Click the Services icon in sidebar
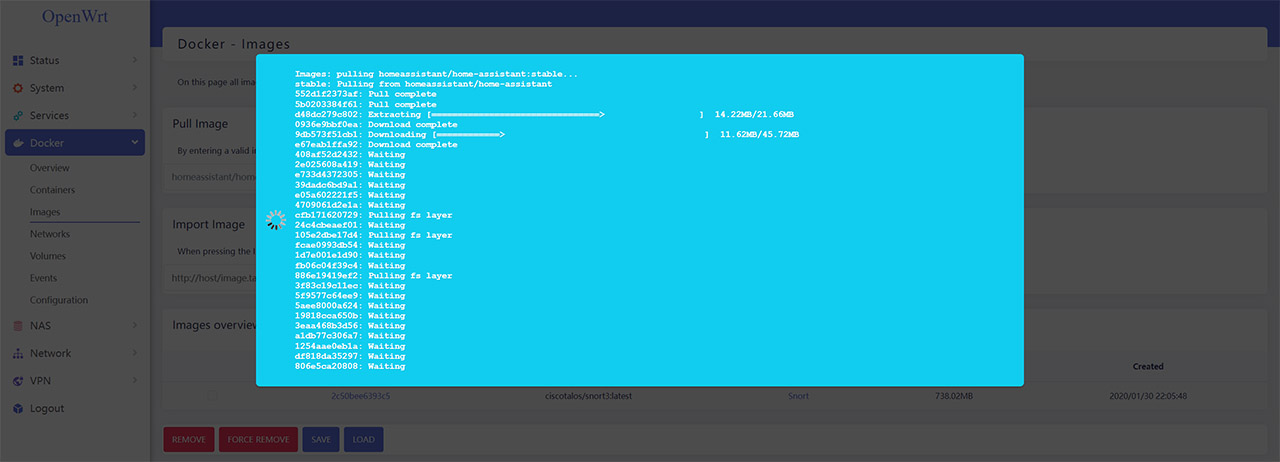Viewport: 1280px width, 462px height. [x=18, y=115]
